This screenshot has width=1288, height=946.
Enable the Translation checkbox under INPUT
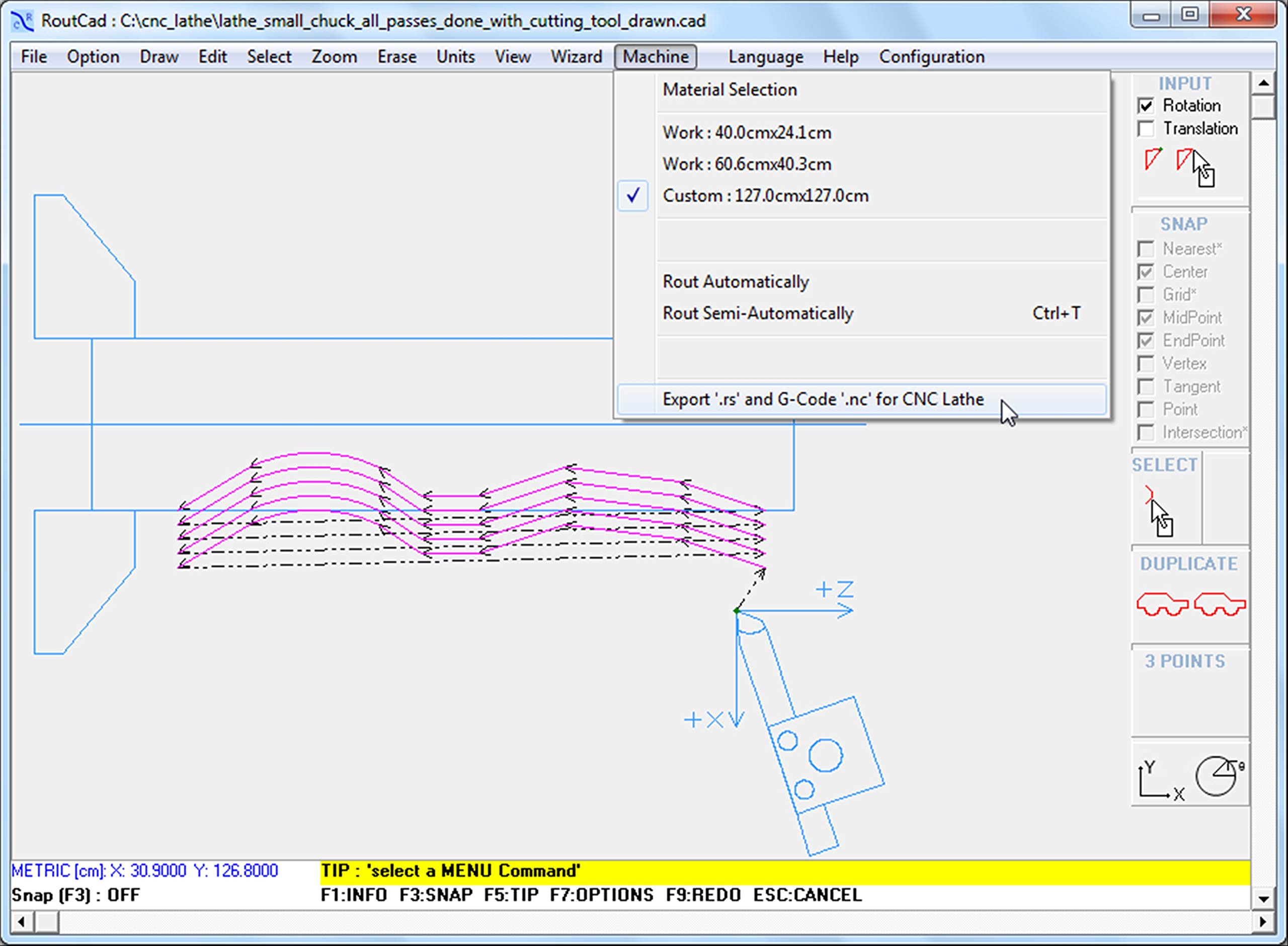1146,129
